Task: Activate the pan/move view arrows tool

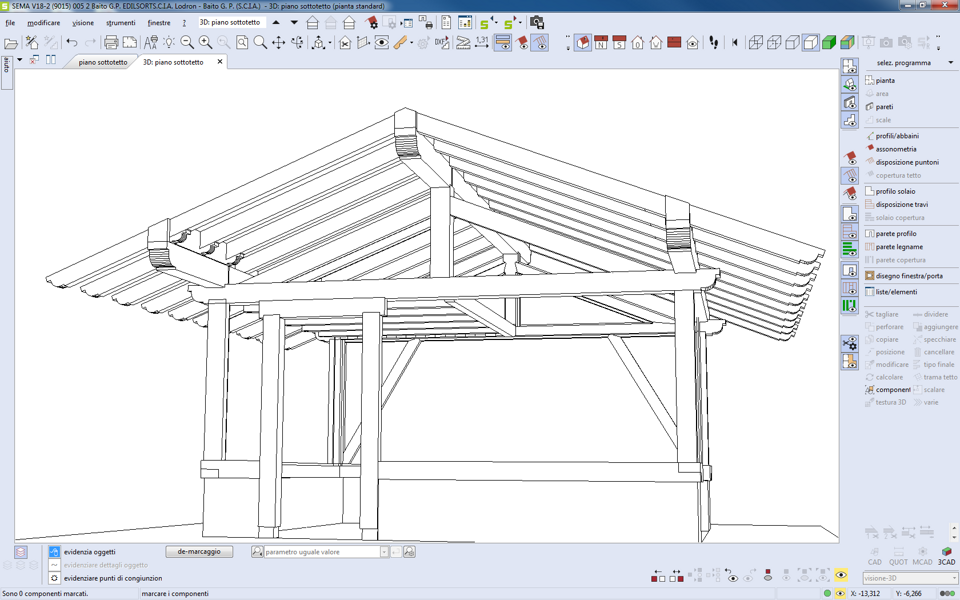Action: 279,43
